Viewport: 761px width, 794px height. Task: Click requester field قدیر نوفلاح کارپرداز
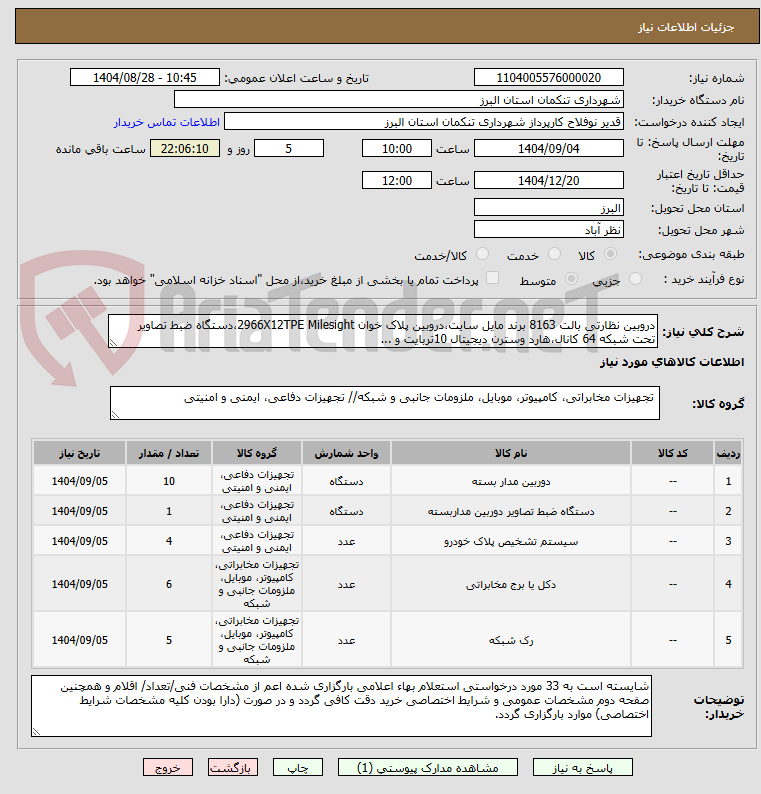[424, 122]
